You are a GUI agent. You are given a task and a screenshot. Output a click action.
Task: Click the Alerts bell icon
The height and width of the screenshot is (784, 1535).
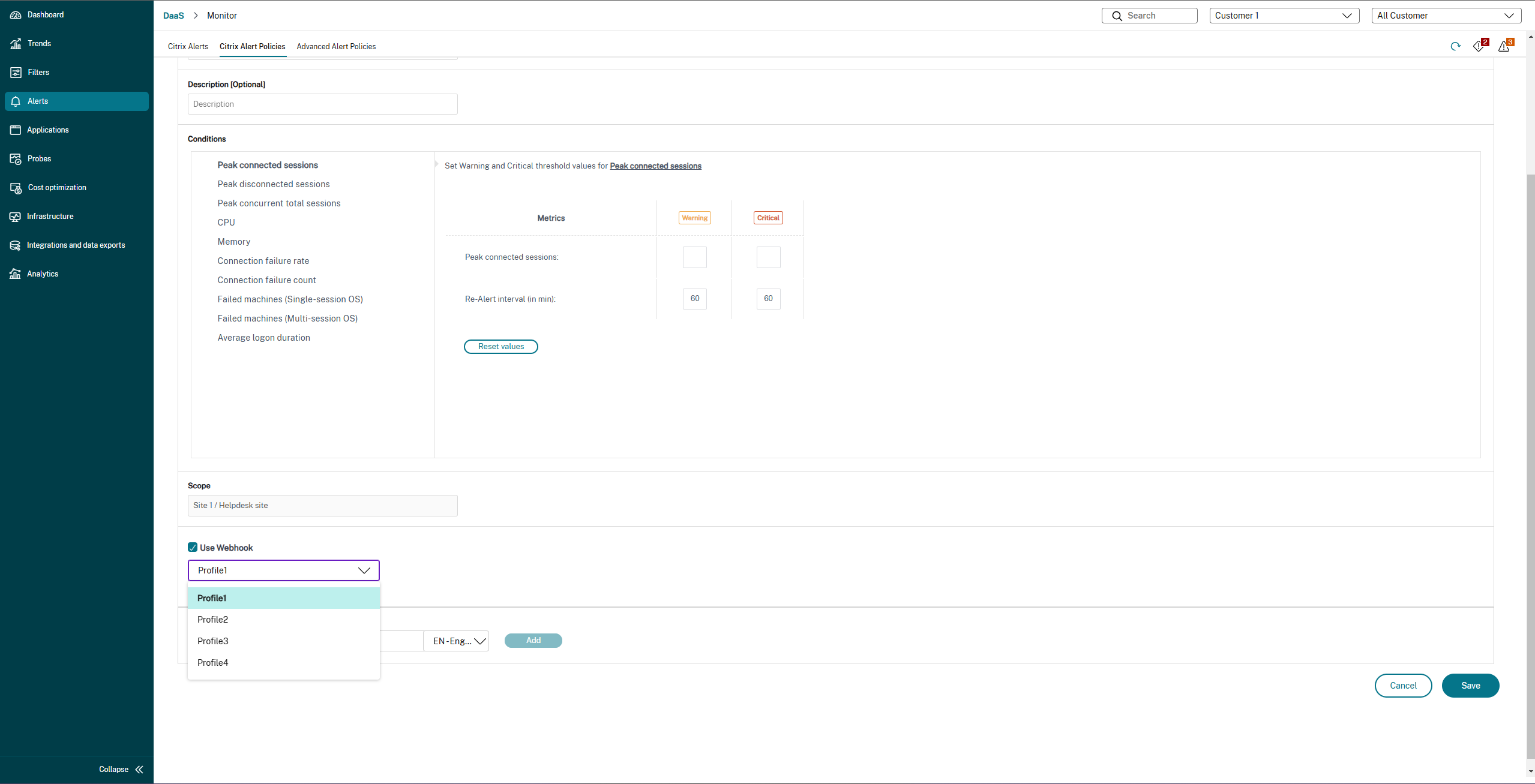(x=16, y=101)
